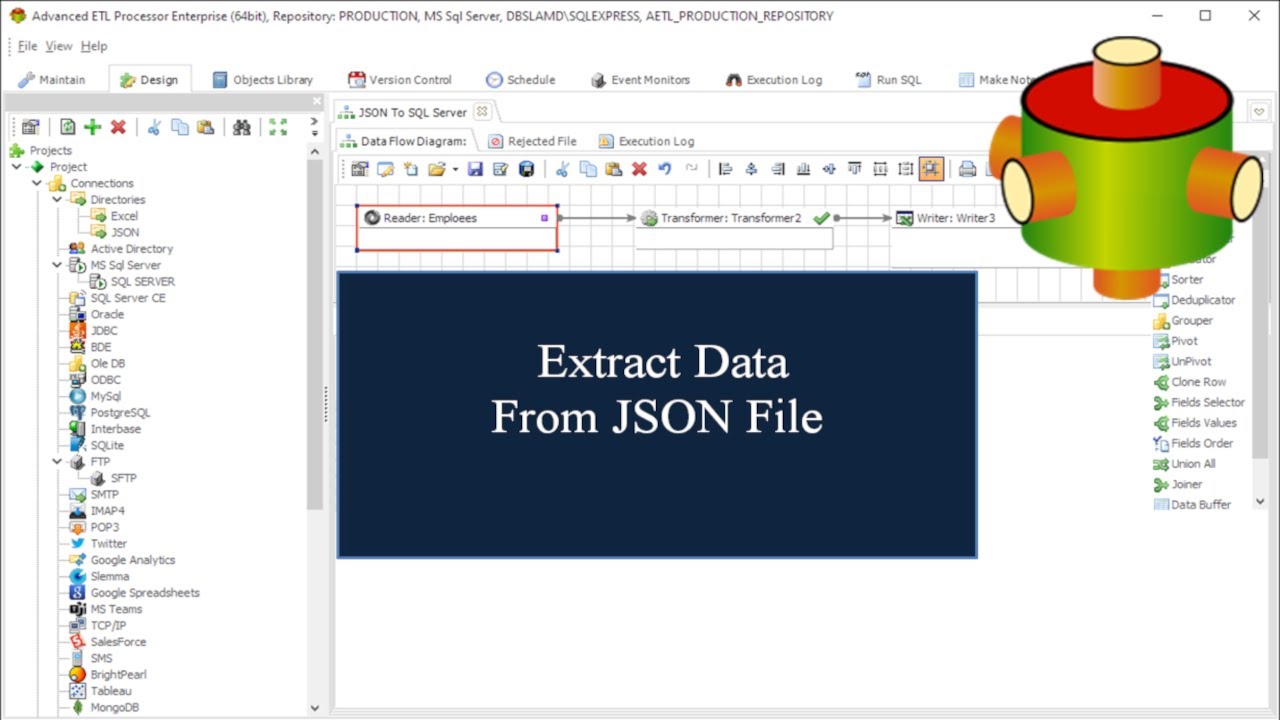
Task: Switch to the Maintain tab
Action: click(51, 80)
